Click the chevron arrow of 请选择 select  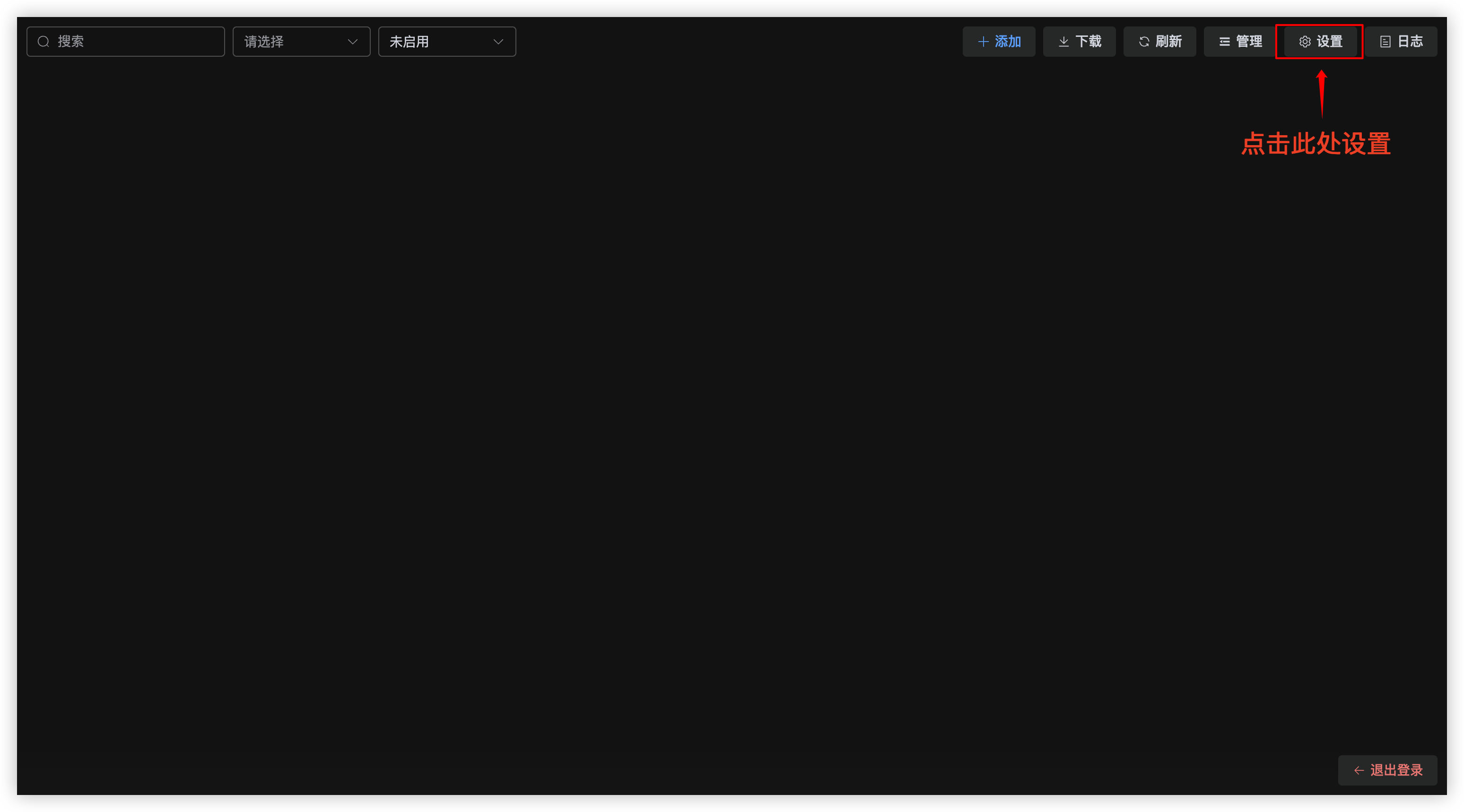[353, 42]
